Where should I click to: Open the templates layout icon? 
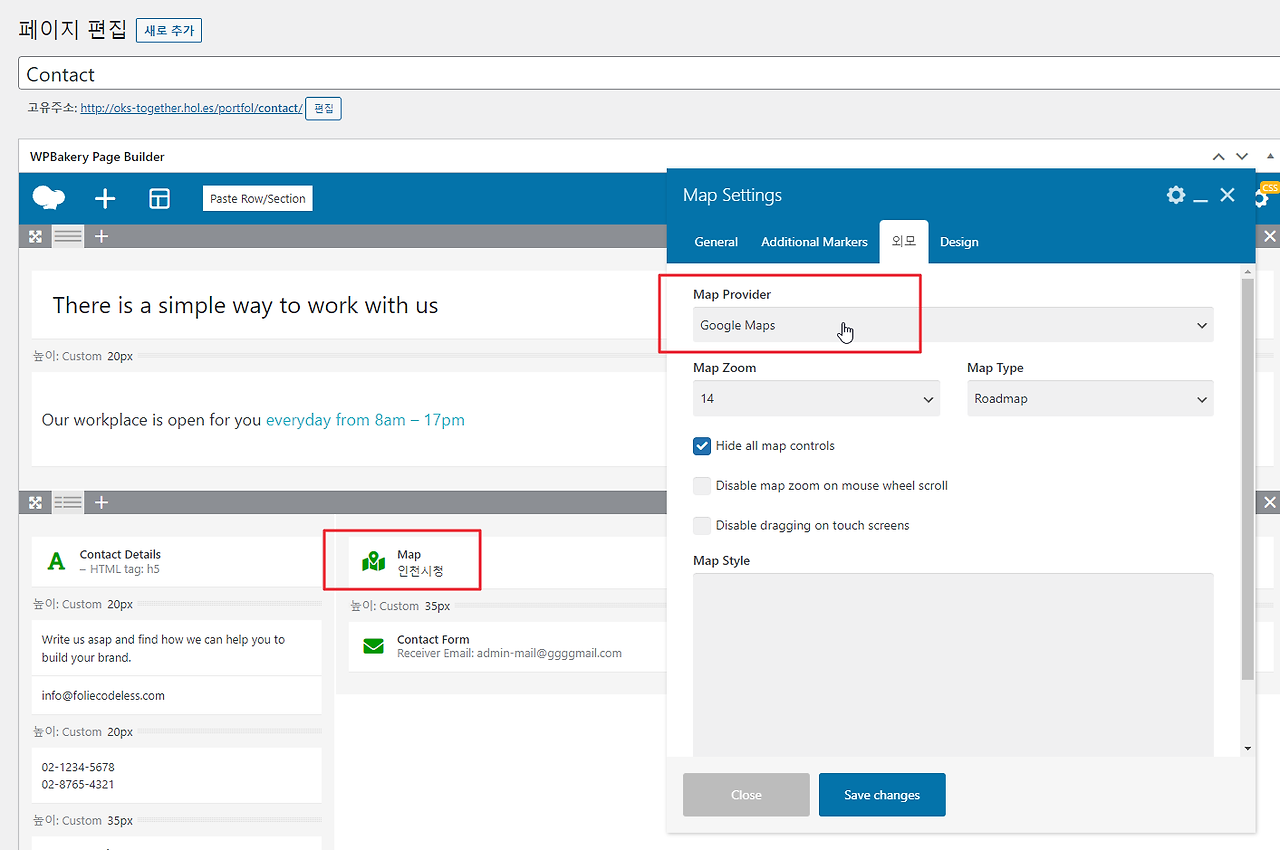click(160, 199)
